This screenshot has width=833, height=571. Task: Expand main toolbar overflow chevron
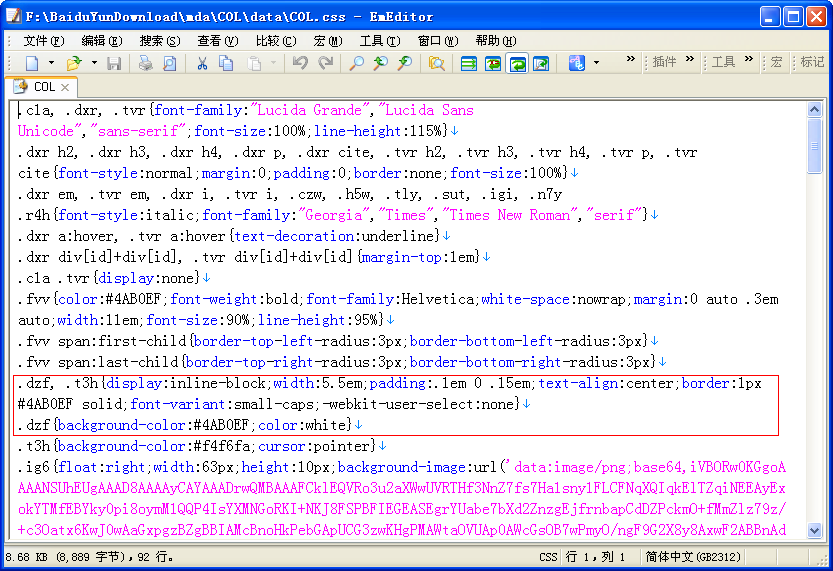click(631, 58)
